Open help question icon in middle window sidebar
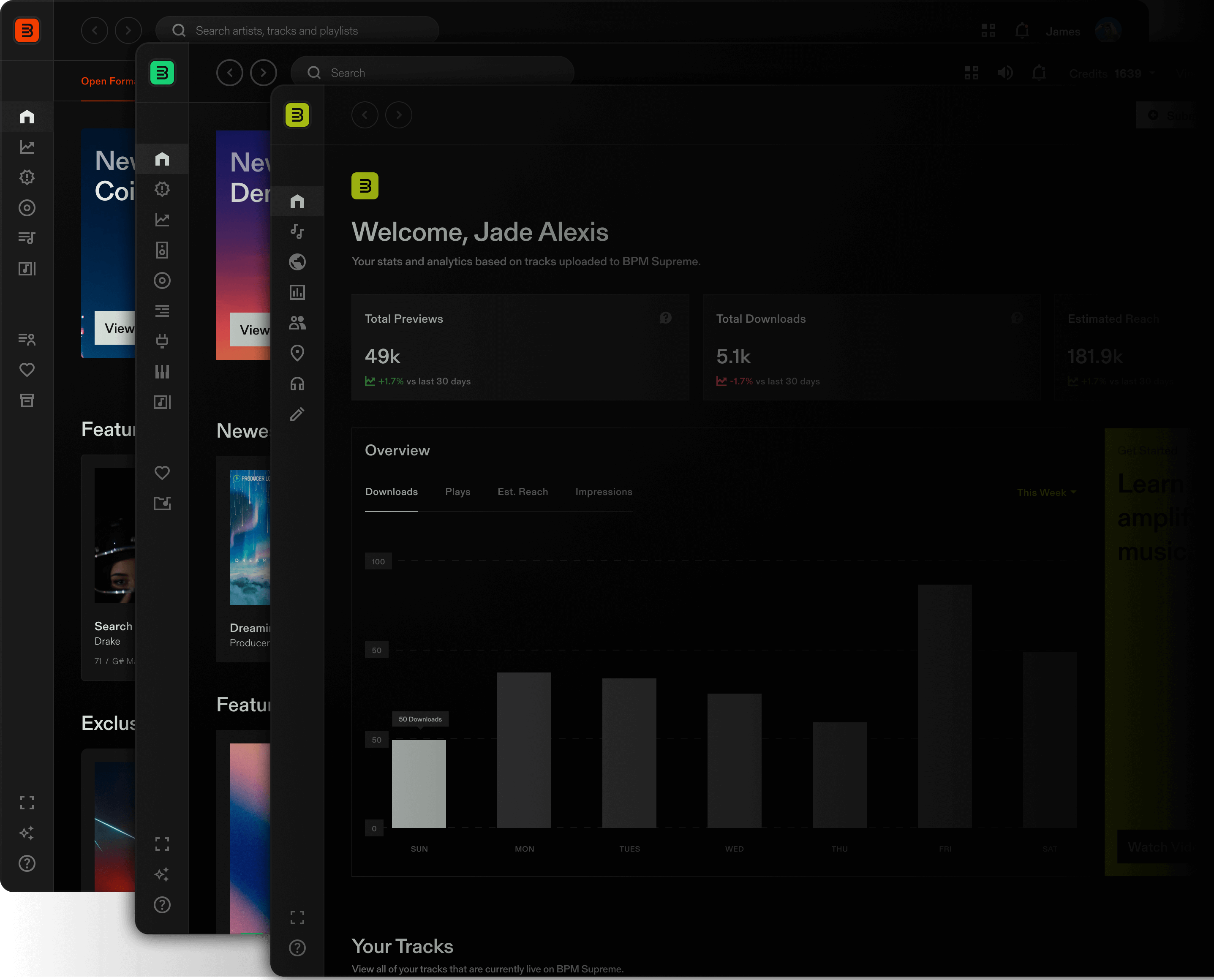The height and width of the screenshot is (980, 1214). (x=162, y=905)
